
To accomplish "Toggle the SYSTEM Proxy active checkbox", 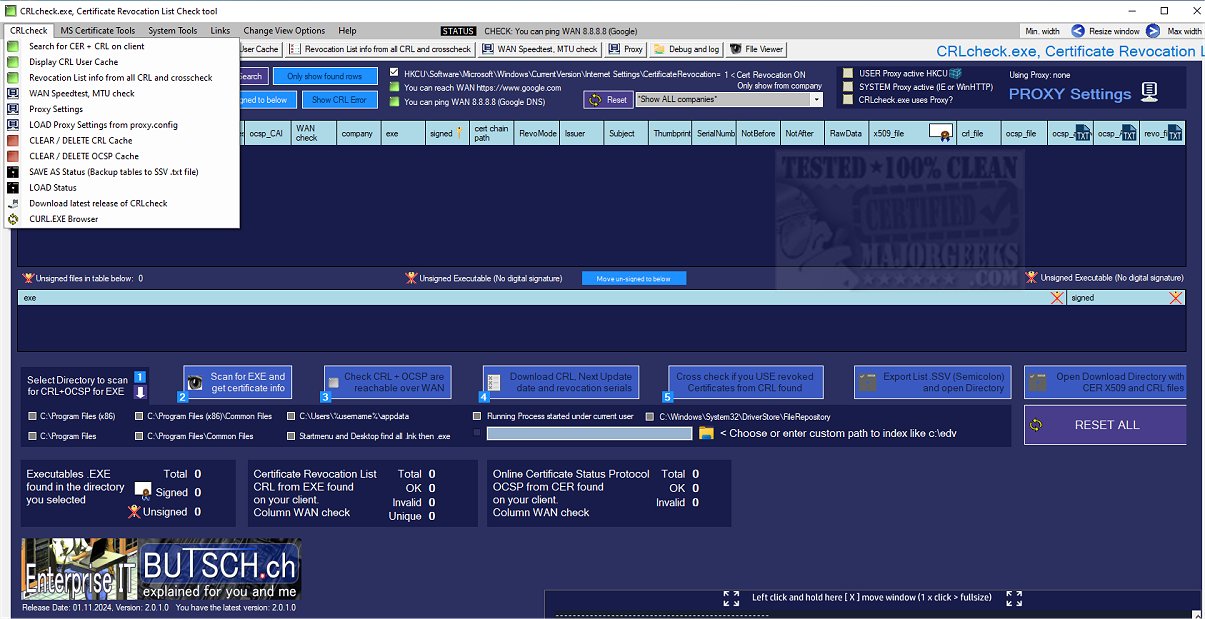I will tap(848, 87).
